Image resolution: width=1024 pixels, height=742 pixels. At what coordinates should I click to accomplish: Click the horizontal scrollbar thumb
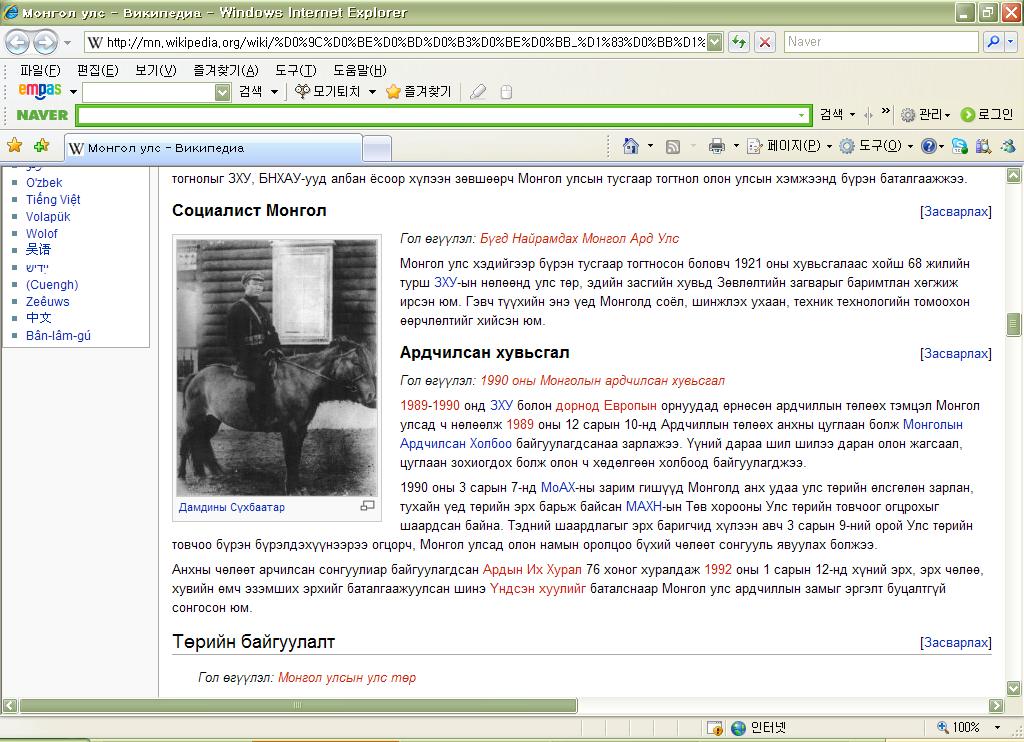tap(298, 705)
